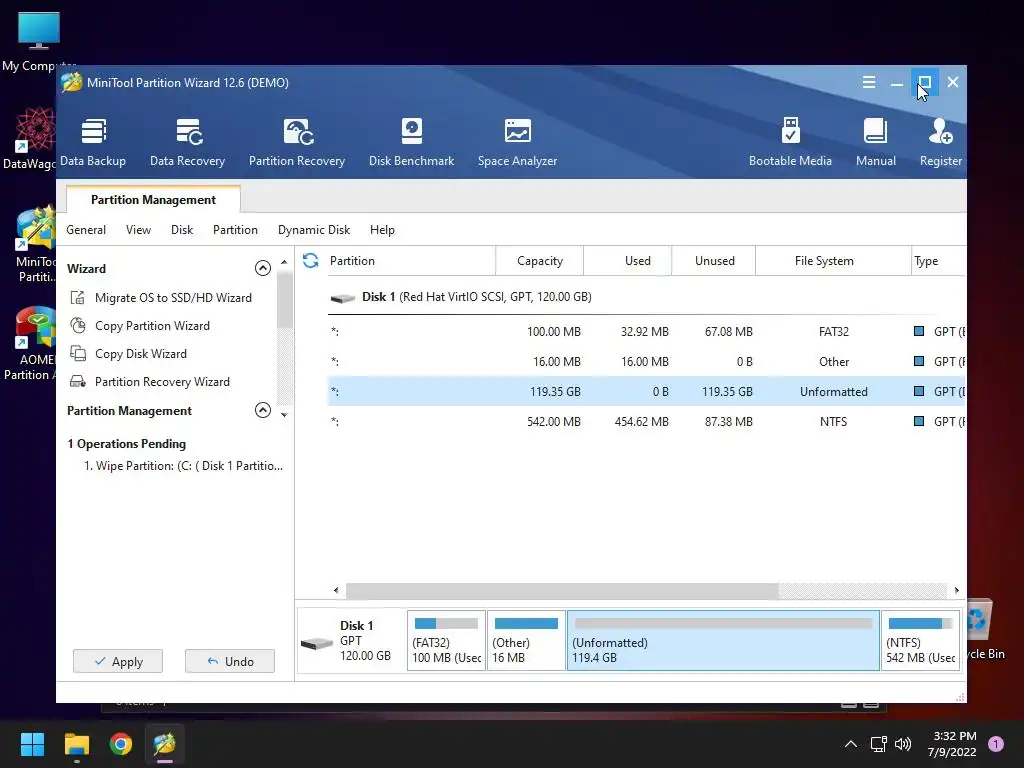Open the Partition menu
Image resolution: width=1024 pixels, height=768 pixels.
[x=235, y=230]
